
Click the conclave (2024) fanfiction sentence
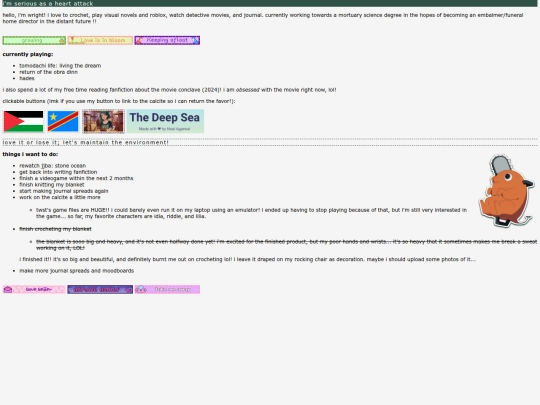[169, 90]
